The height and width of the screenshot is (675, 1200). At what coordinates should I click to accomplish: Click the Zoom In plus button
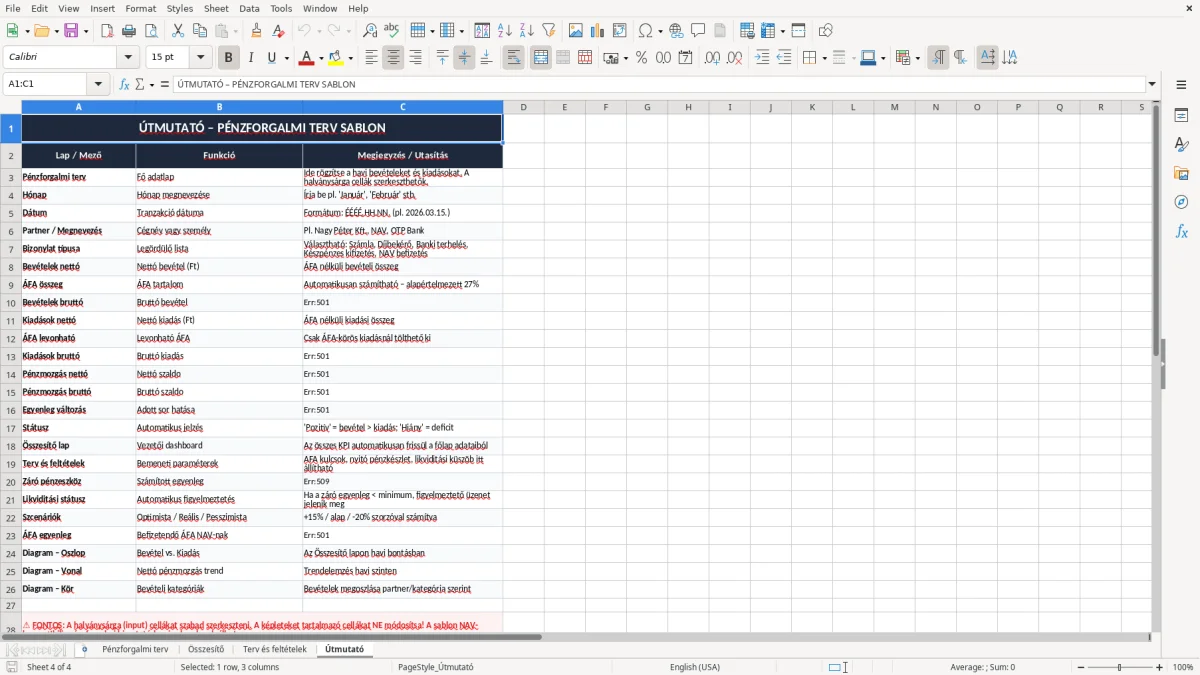(x=1160, y=667)
